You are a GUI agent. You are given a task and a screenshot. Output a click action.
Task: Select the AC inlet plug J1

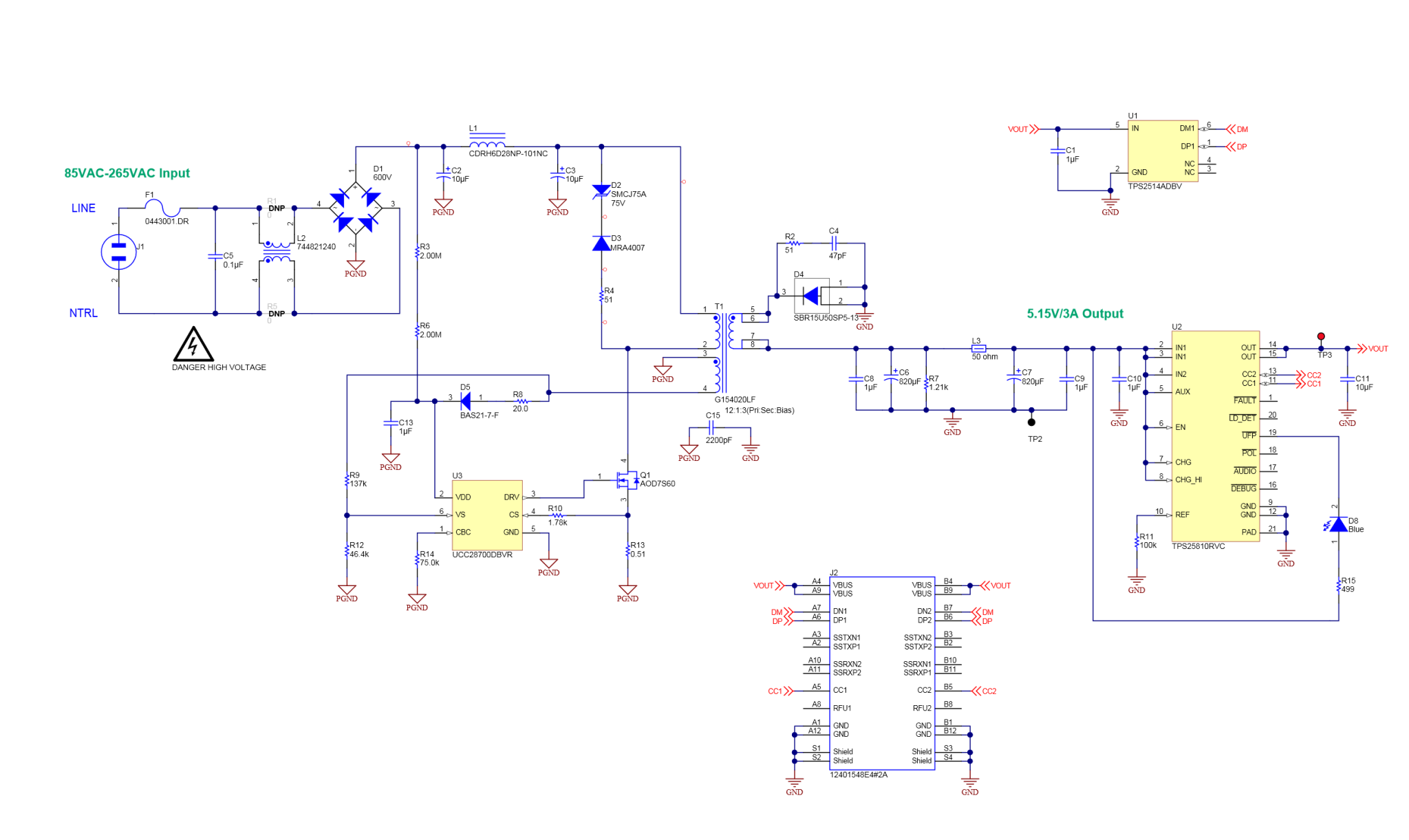pyautogui.click(x=118, y=251)
